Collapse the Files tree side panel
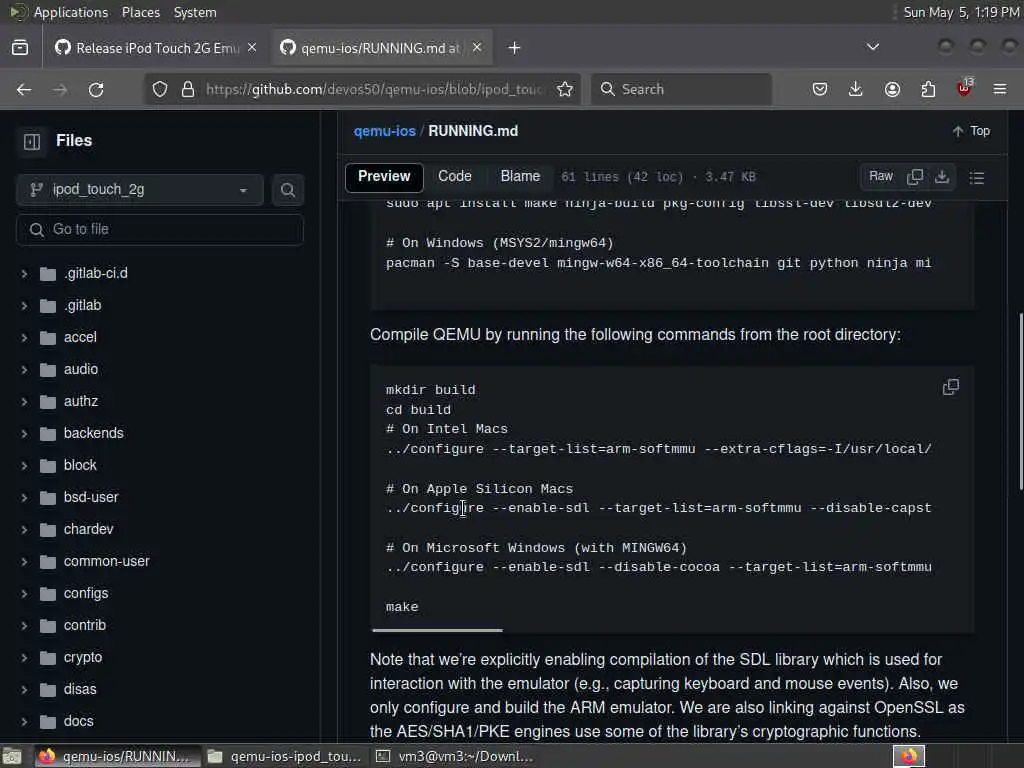The image size is (1024, 768). [x=32, y=141]
